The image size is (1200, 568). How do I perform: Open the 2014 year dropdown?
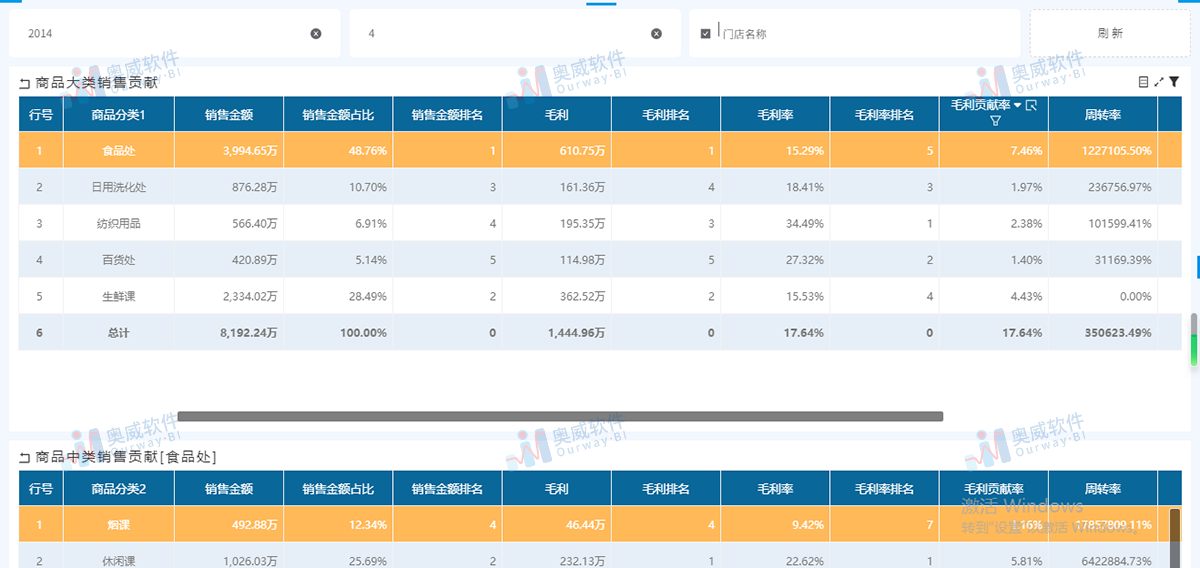click(175, 33)
